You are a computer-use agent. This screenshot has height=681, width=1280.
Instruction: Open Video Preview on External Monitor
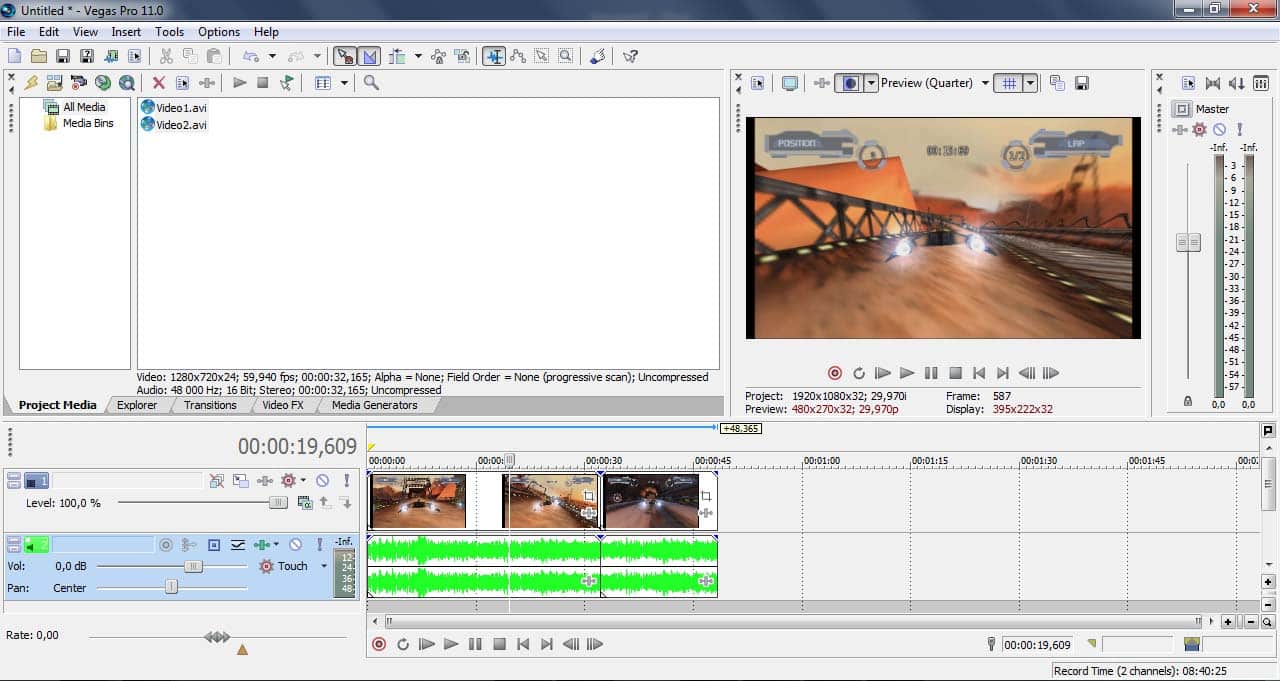(790, 83)
